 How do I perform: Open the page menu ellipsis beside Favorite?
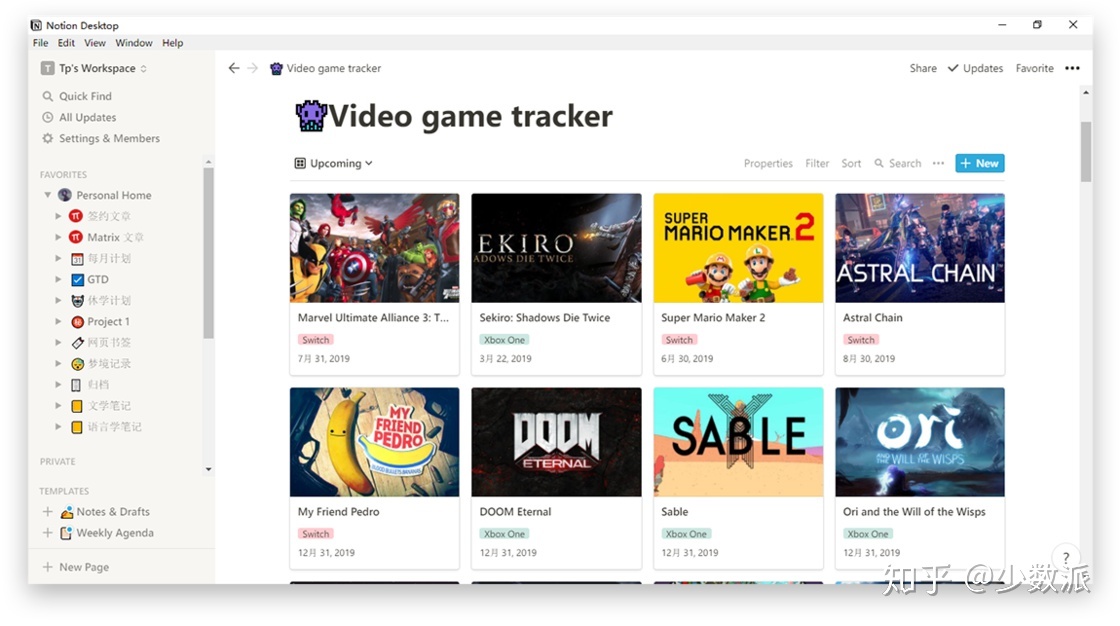(1072, 68)
